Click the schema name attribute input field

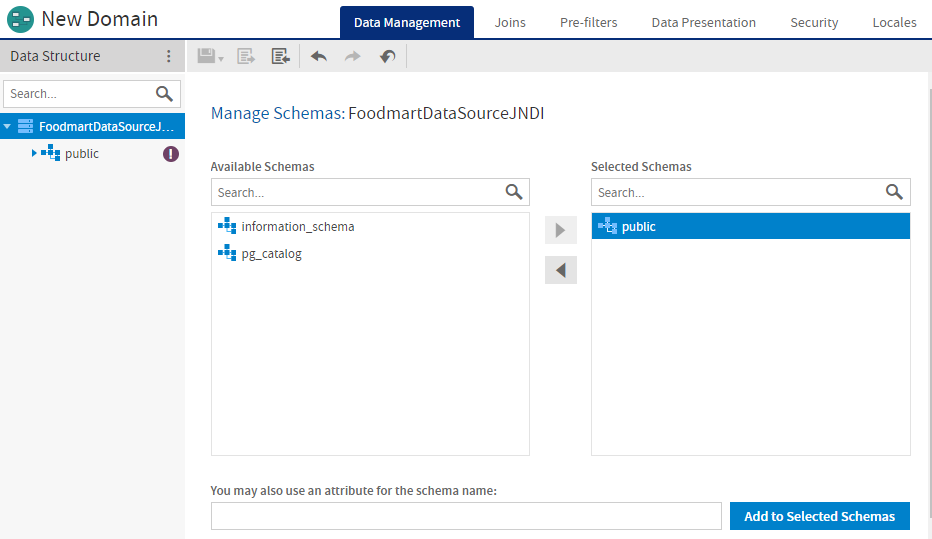[466, 516]
